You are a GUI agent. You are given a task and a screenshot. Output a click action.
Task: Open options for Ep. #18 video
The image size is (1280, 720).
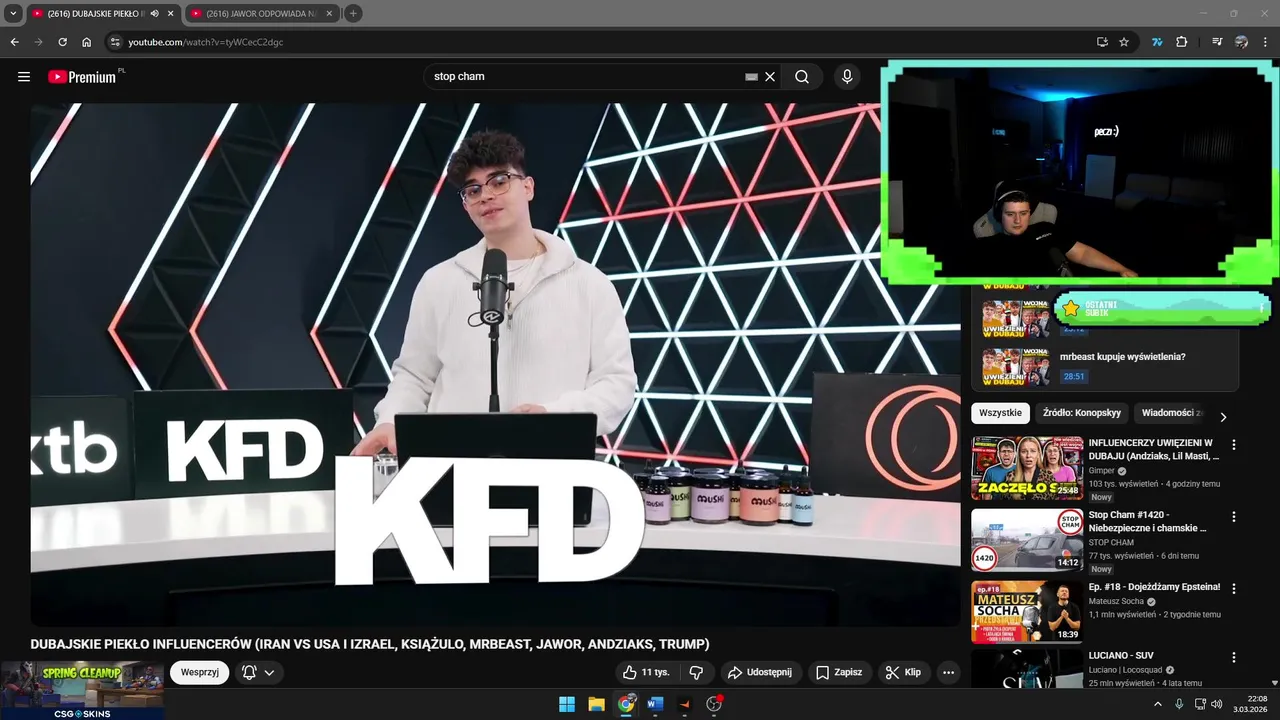point(1234,589)
